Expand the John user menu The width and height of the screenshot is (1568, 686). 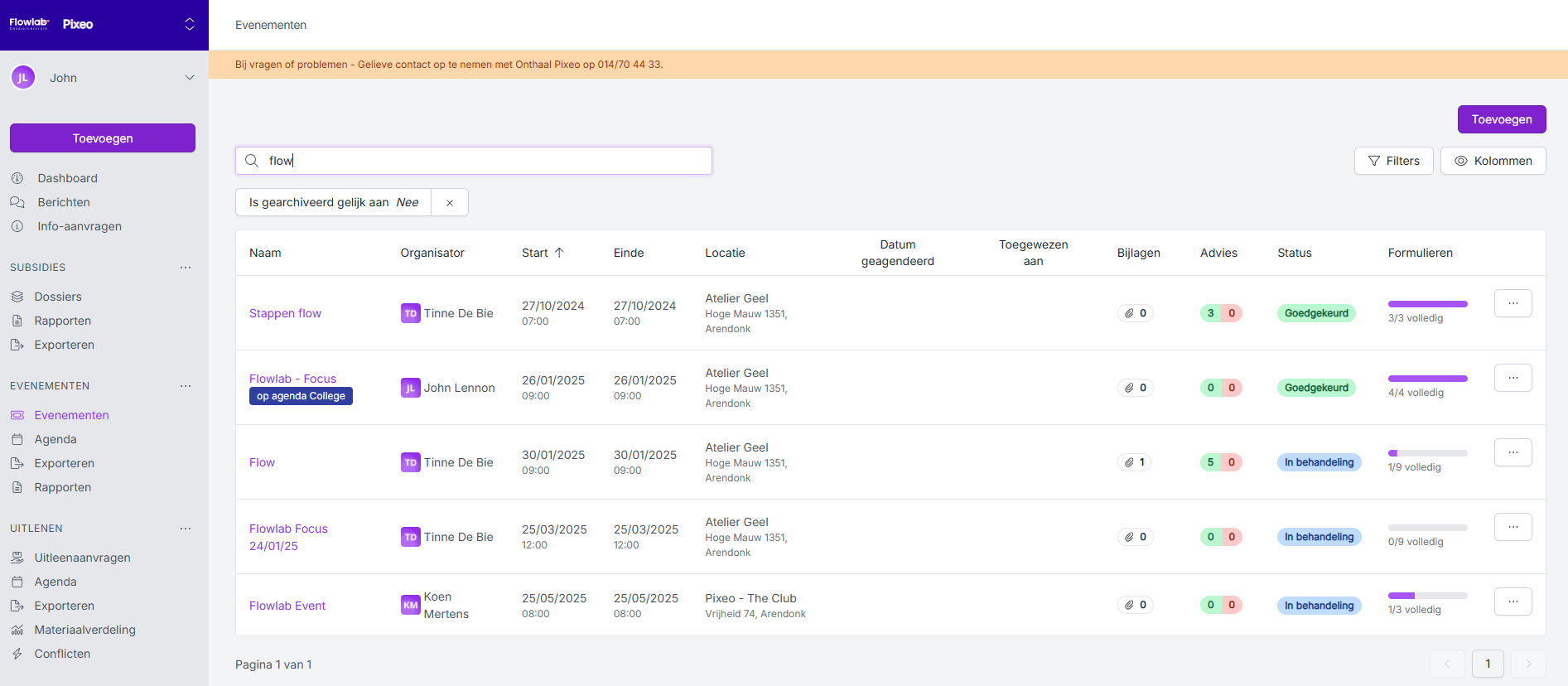click(189, 78)
